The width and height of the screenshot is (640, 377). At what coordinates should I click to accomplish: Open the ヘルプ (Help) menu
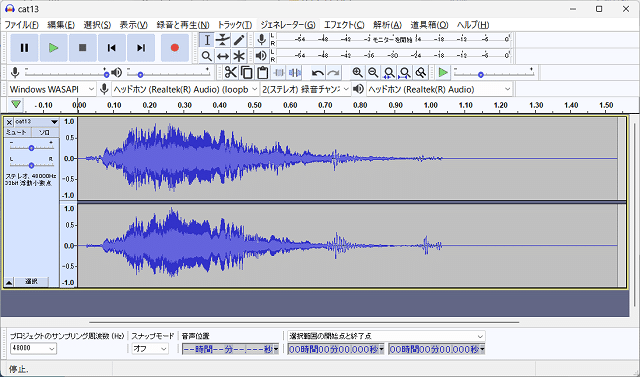473,24
